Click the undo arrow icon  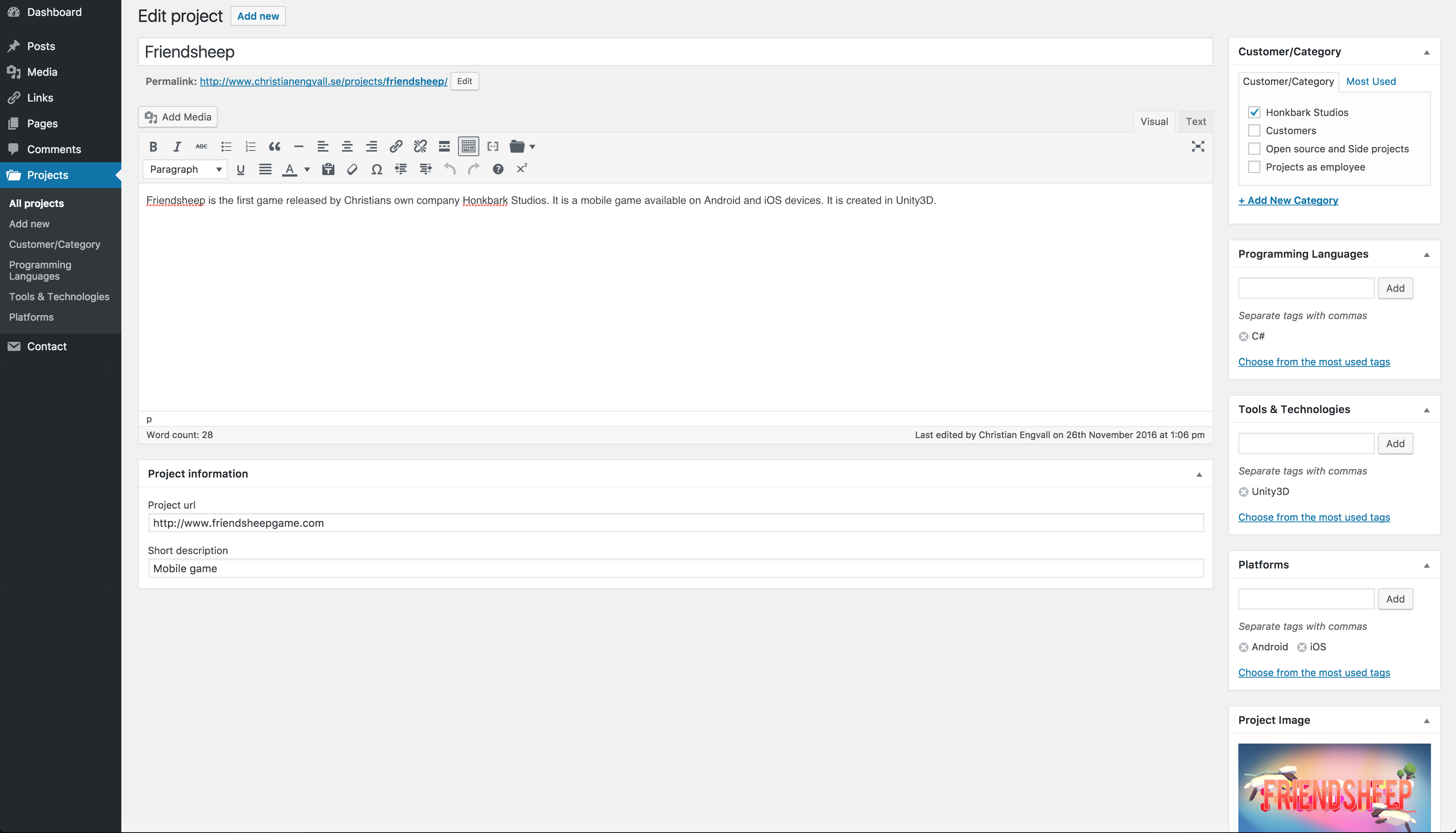(x=449, y=169)
